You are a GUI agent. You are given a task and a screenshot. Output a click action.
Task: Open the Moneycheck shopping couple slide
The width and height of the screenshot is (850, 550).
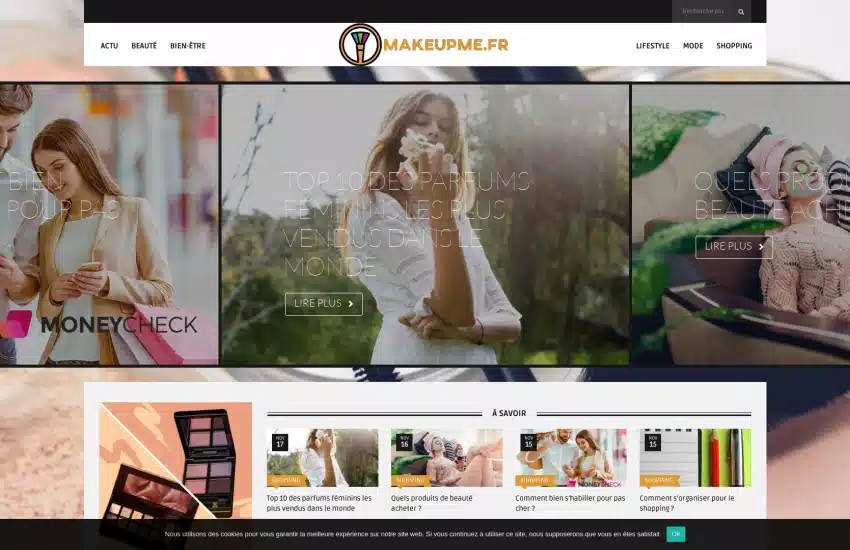point(109,224)
